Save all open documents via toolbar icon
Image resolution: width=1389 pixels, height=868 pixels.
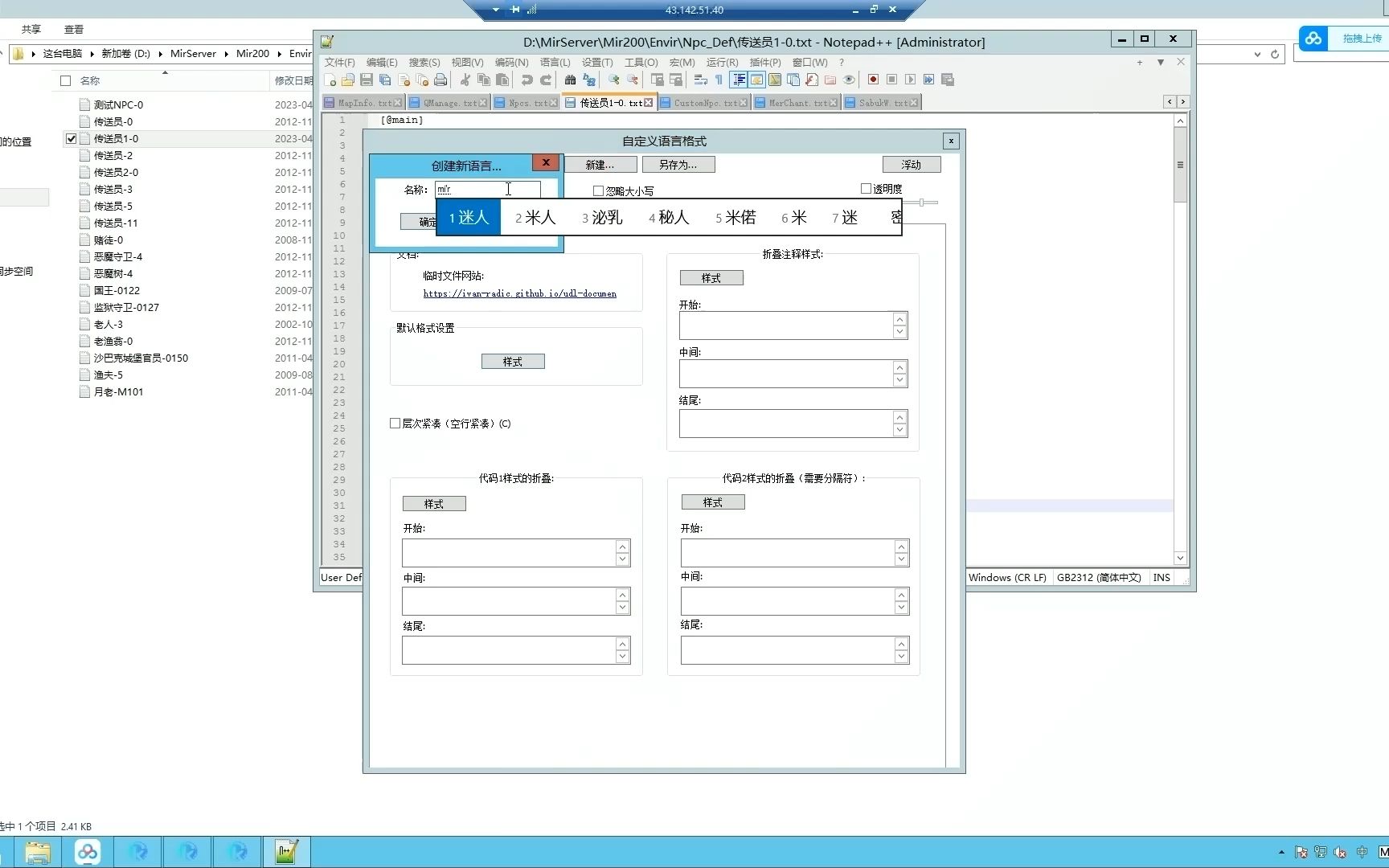(385, 80)
